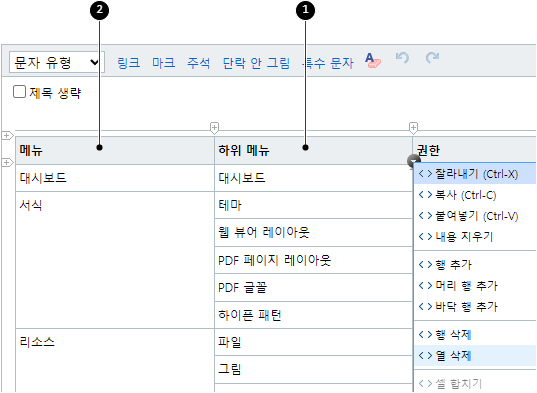Select 붙여넣기 (Ctrl-V) from the context menu
The height and width of the screenshot is (393, 537).
coord(475,216)
